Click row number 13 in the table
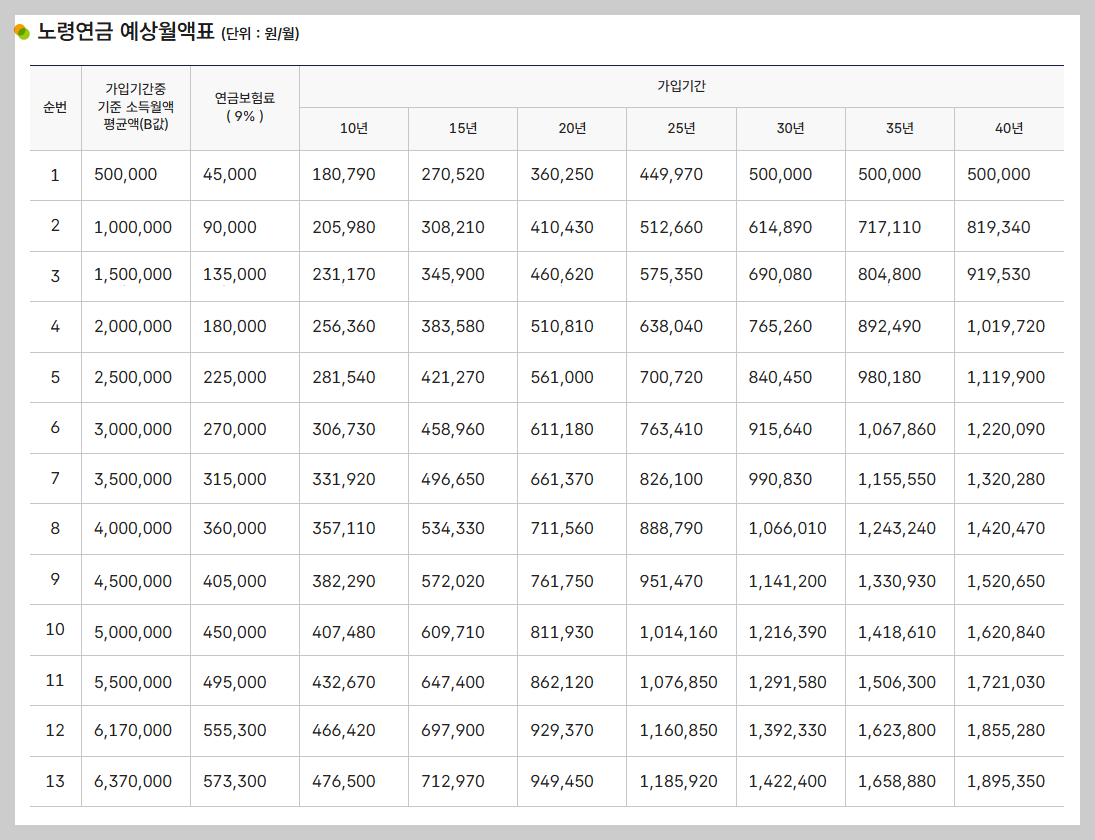Image resolution: width=1095 pixels, height=840 pixels. point(55,781)
